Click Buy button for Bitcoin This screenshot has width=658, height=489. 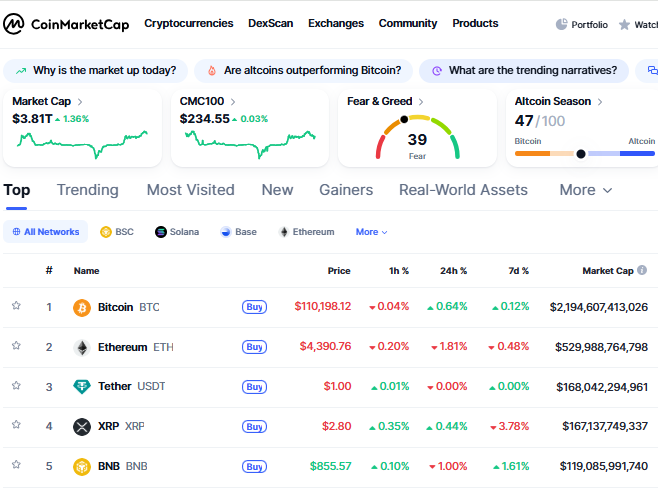(x=254, y=307)
